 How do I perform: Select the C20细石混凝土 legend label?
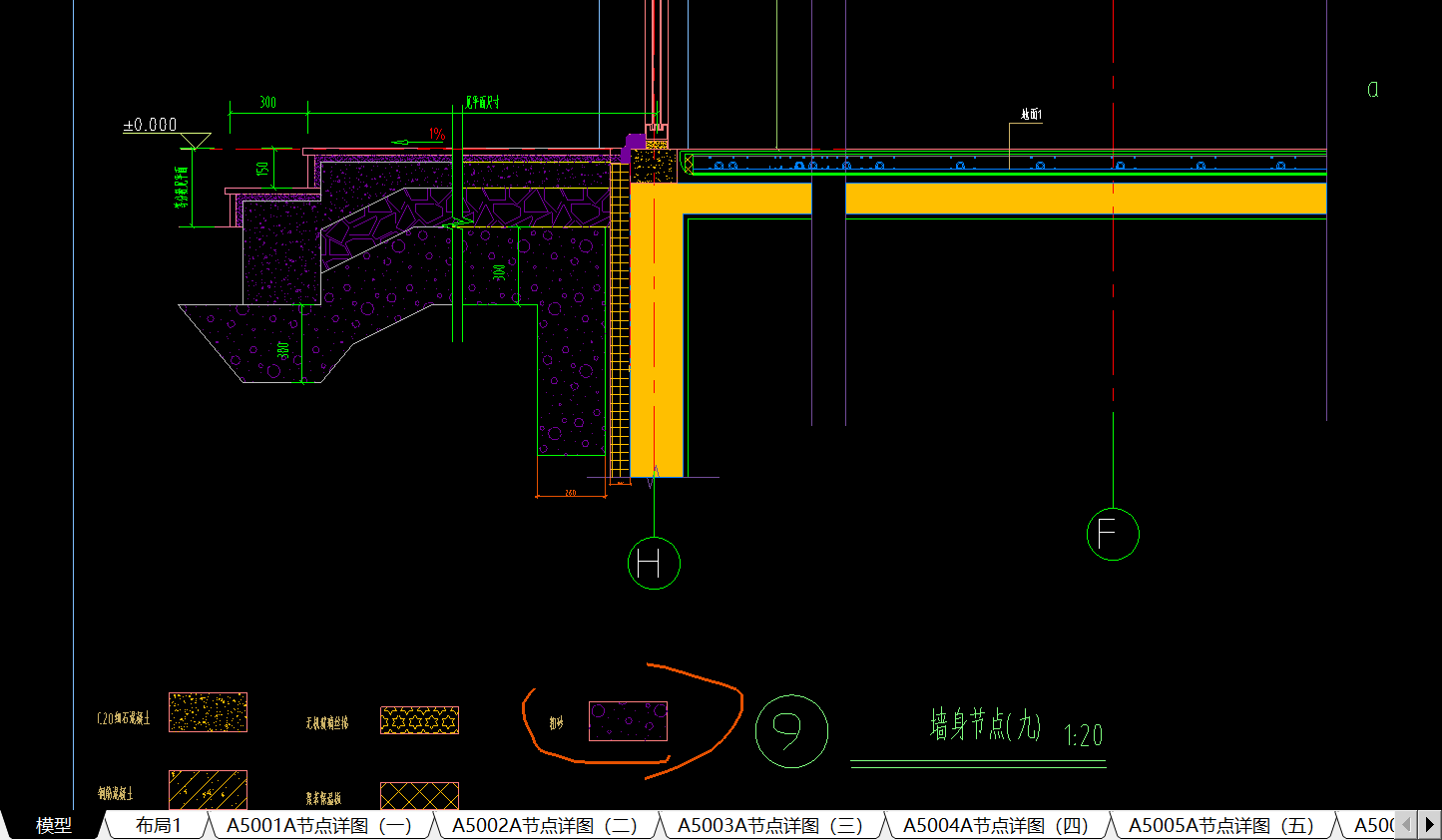point(124,718)
